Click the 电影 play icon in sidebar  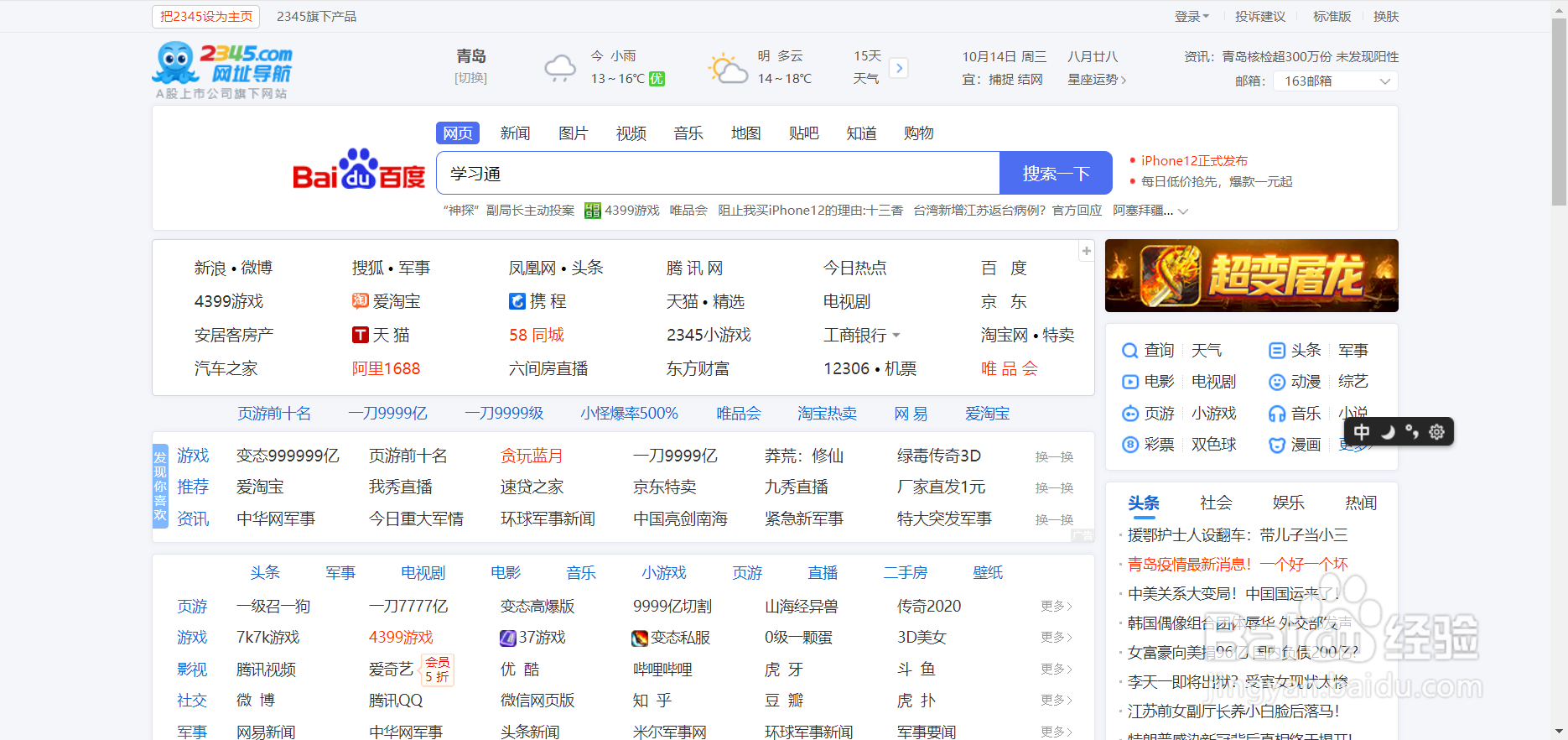pyautogui.click(x=1130, y=382)
